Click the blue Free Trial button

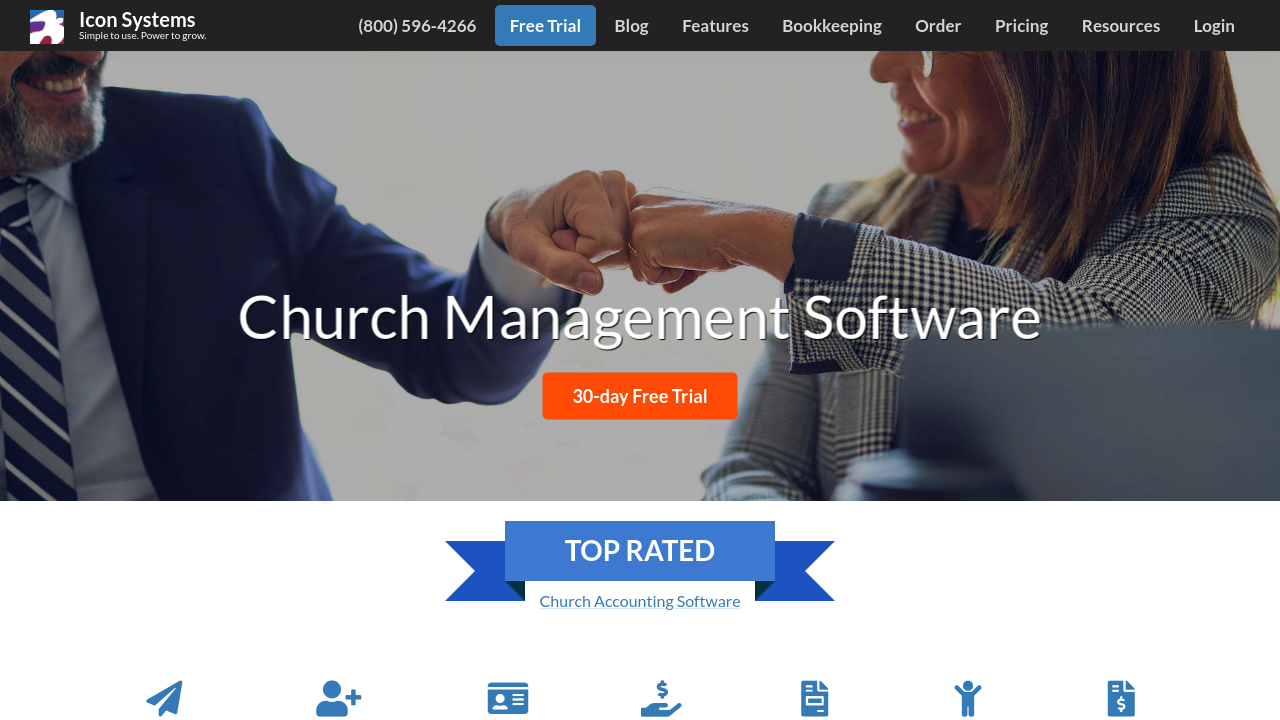coord(545,26)
